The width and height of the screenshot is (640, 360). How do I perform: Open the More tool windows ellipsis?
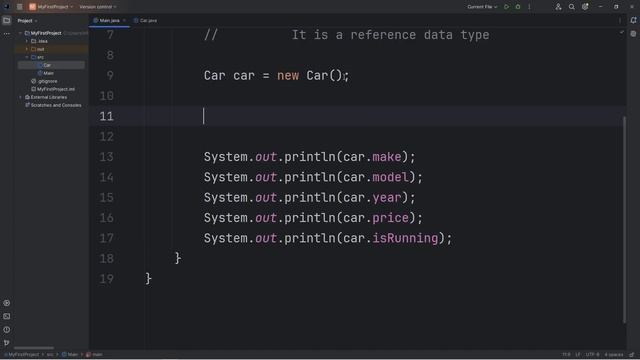point(7,34)
